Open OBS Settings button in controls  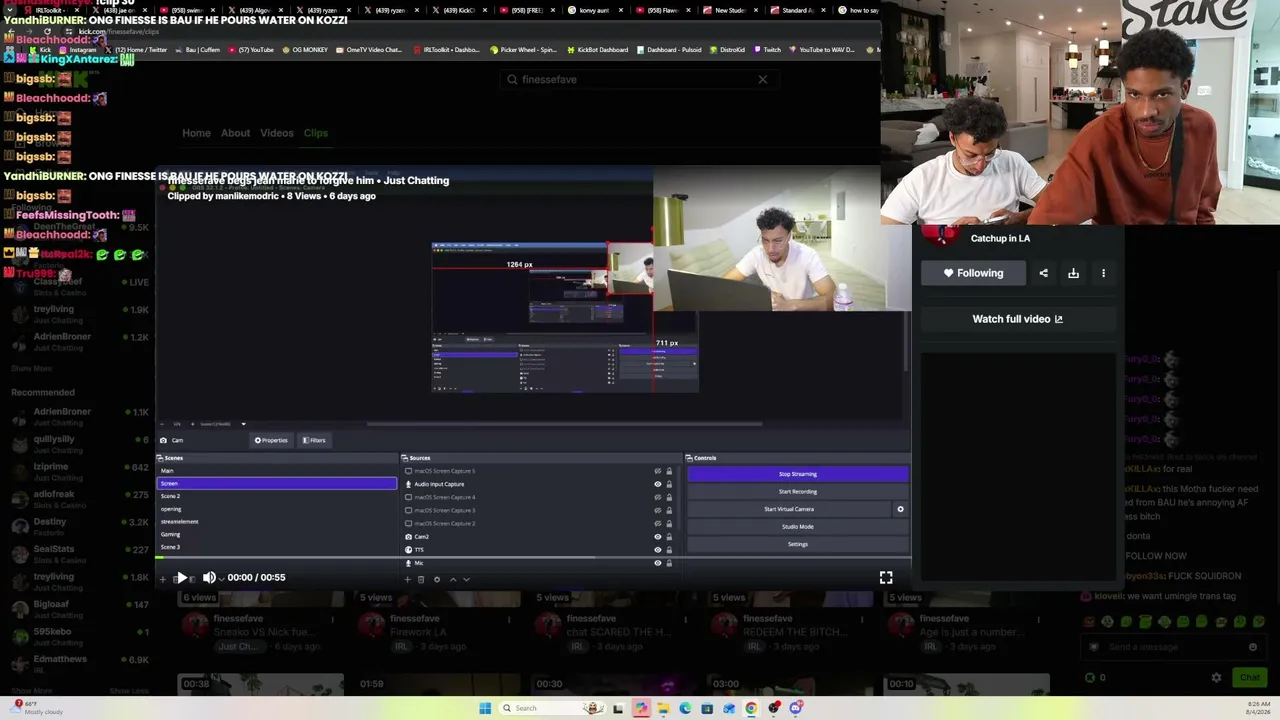click(x=798, y=544)
